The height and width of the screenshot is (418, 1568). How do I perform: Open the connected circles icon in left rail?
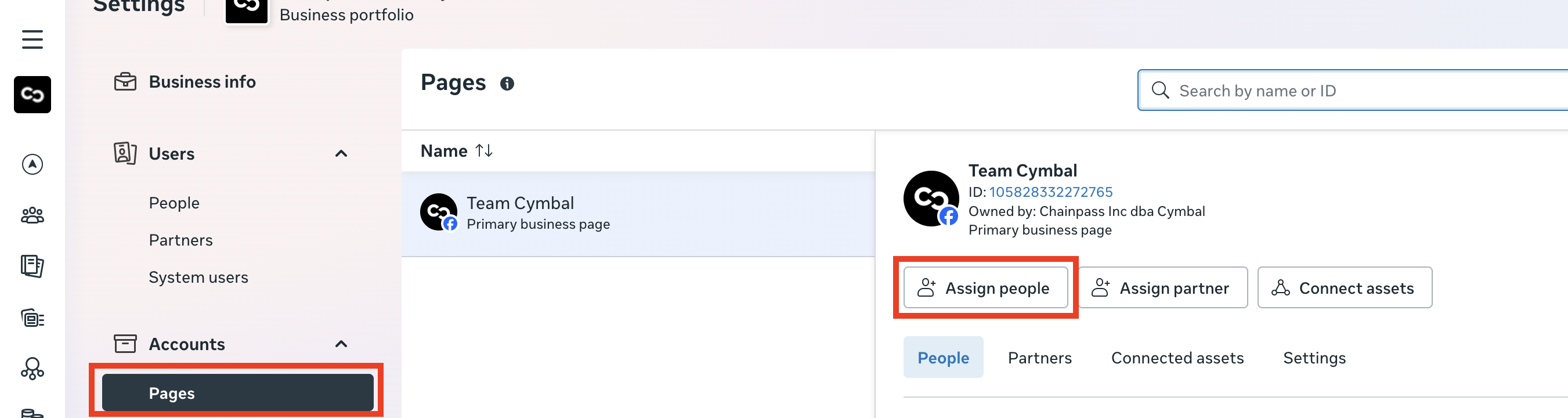click(32, 369)
